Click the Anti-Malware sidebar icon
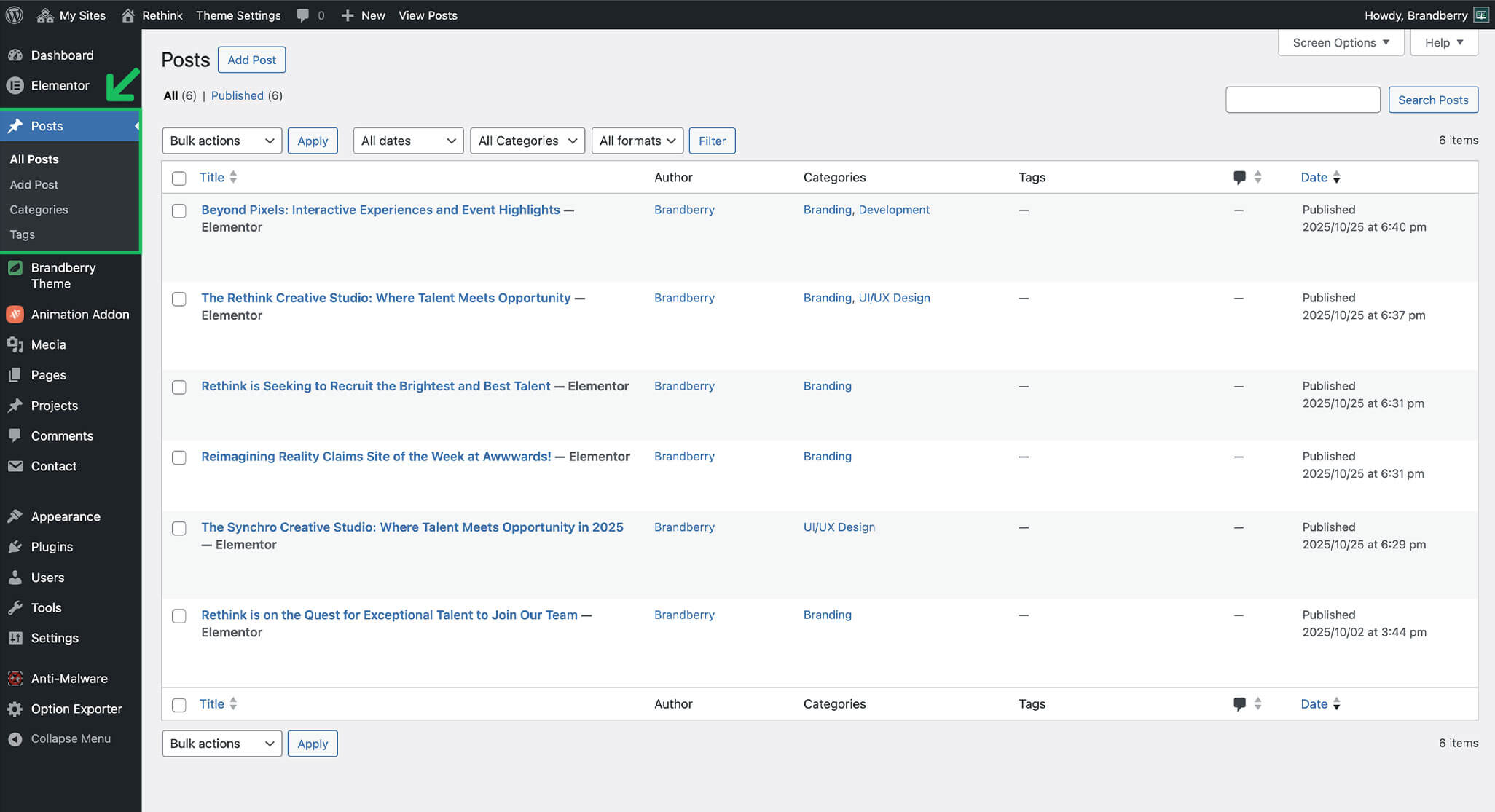The width and height of the screenshot is (1495, 812). coord(15,679)
